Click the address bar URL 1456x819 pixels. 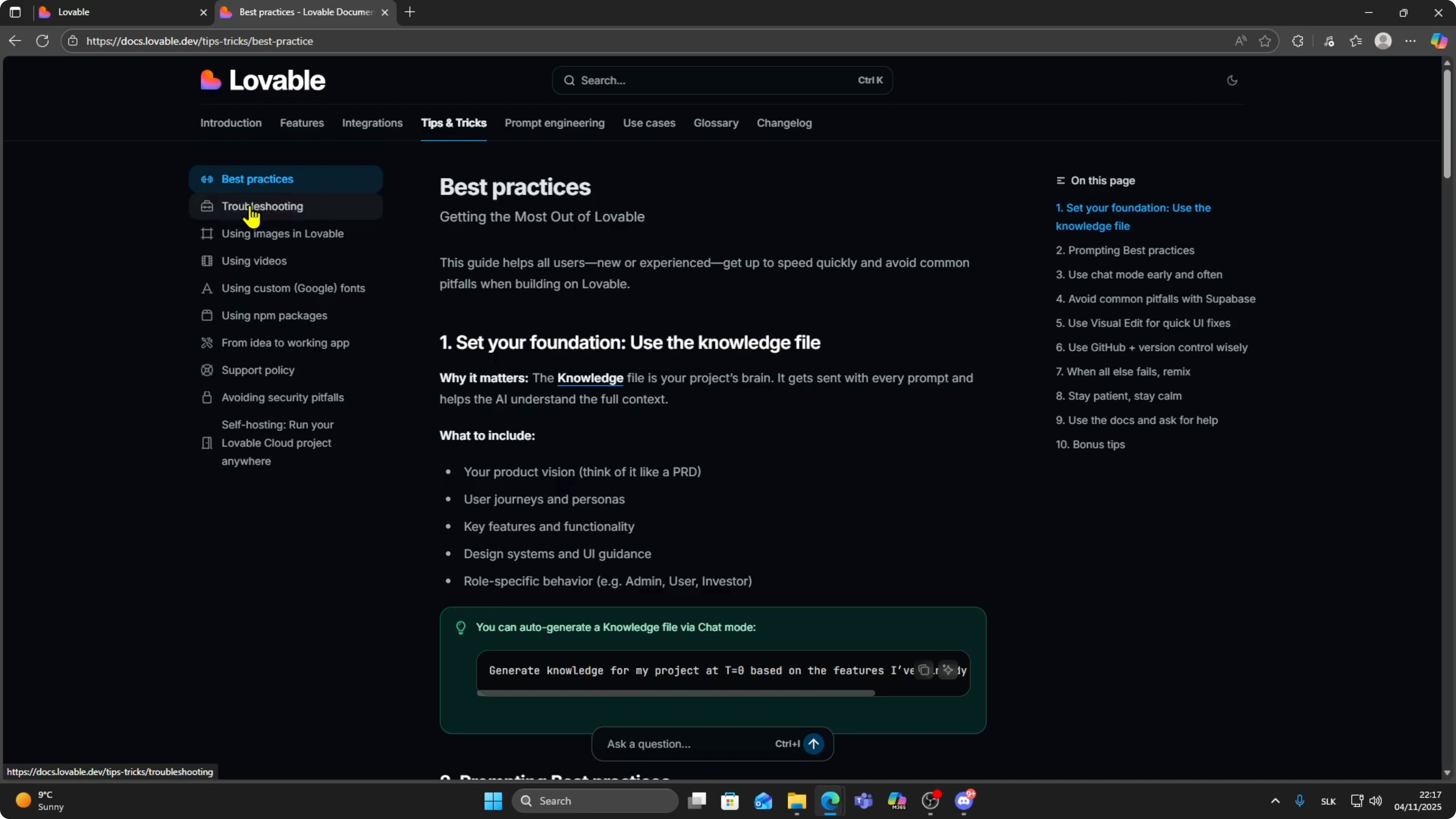[x=199, y=41]
